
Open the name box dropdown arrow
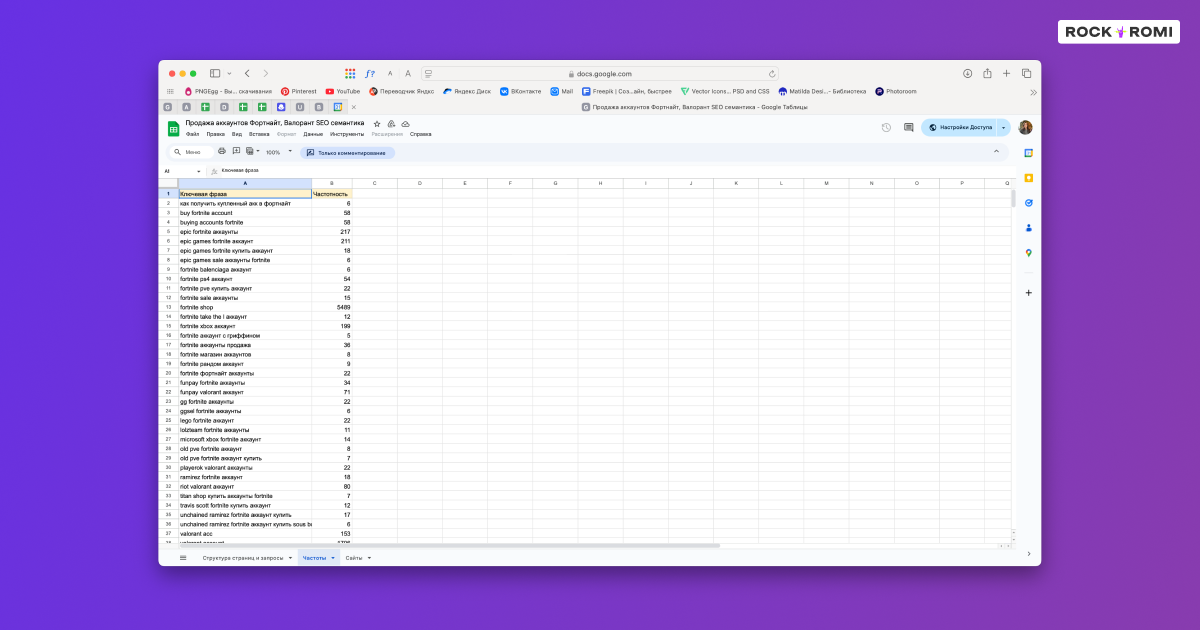tap(198, 171)
